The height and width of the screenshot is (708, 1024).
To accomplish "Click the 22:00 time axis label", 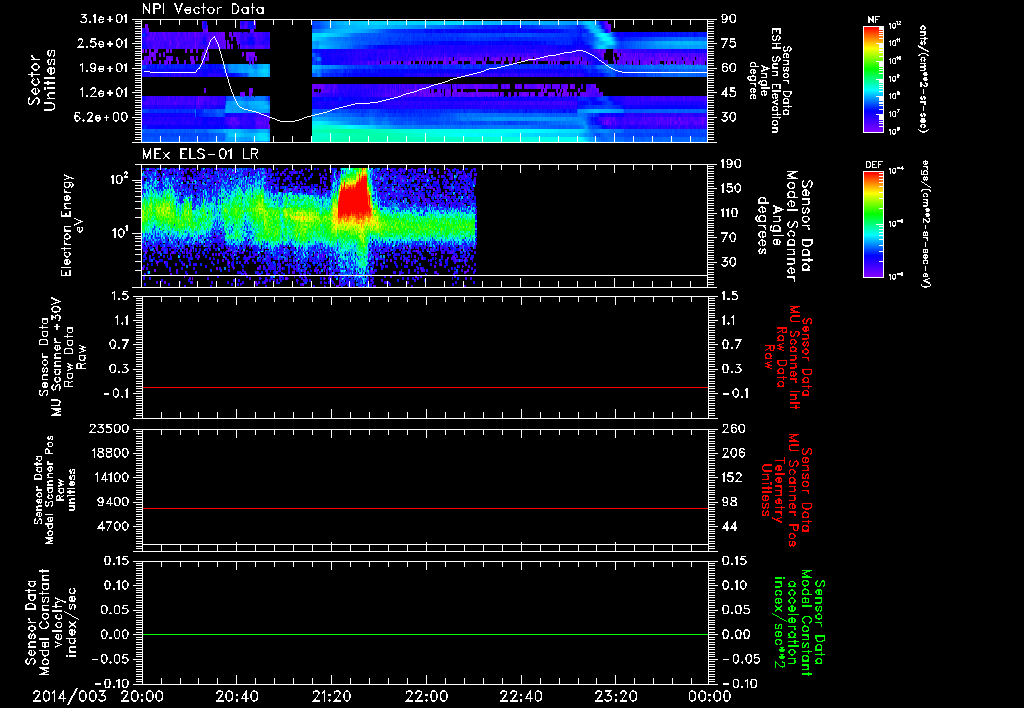I will (426, 696).
